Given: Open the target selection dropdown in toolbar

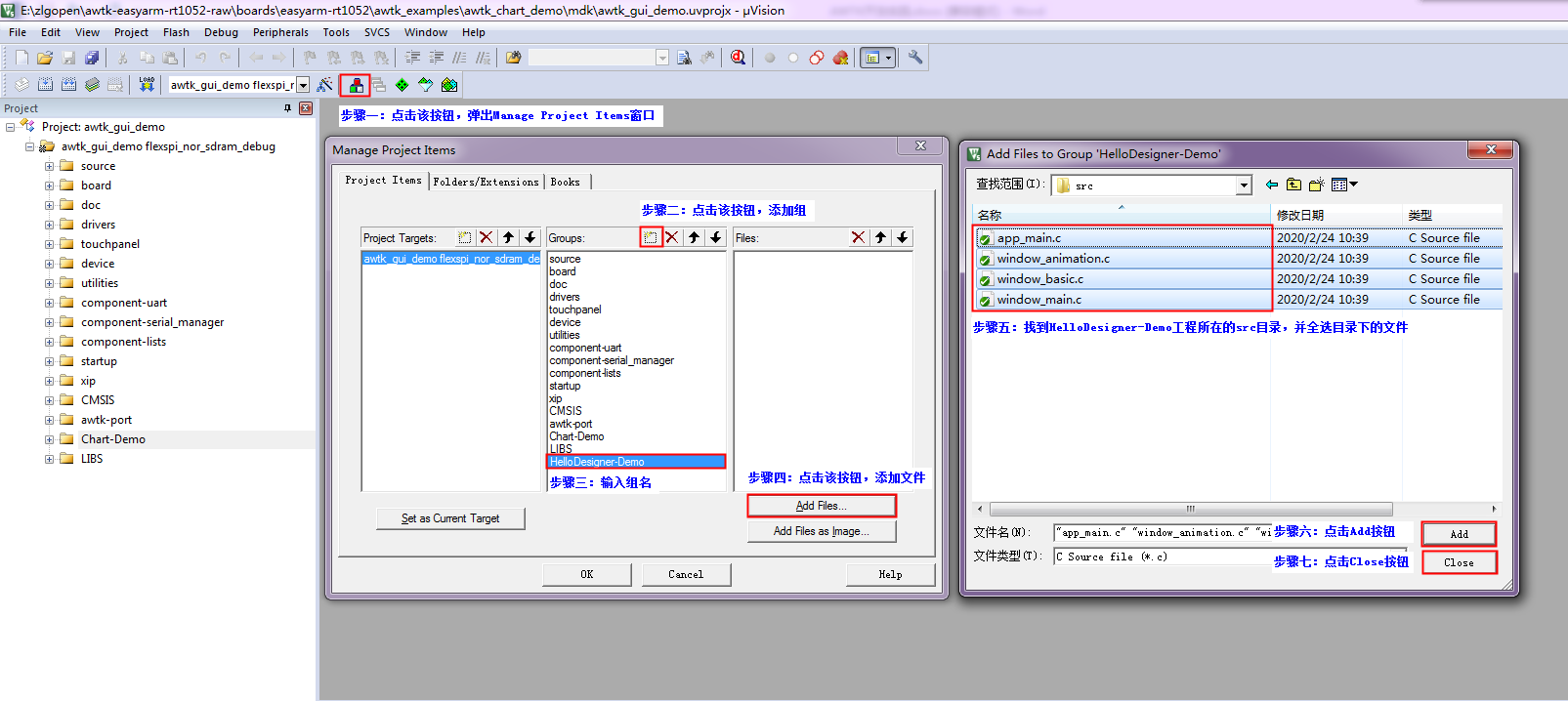Looking at the screenshot, I should pyautogui.click(x=303, y=86).
